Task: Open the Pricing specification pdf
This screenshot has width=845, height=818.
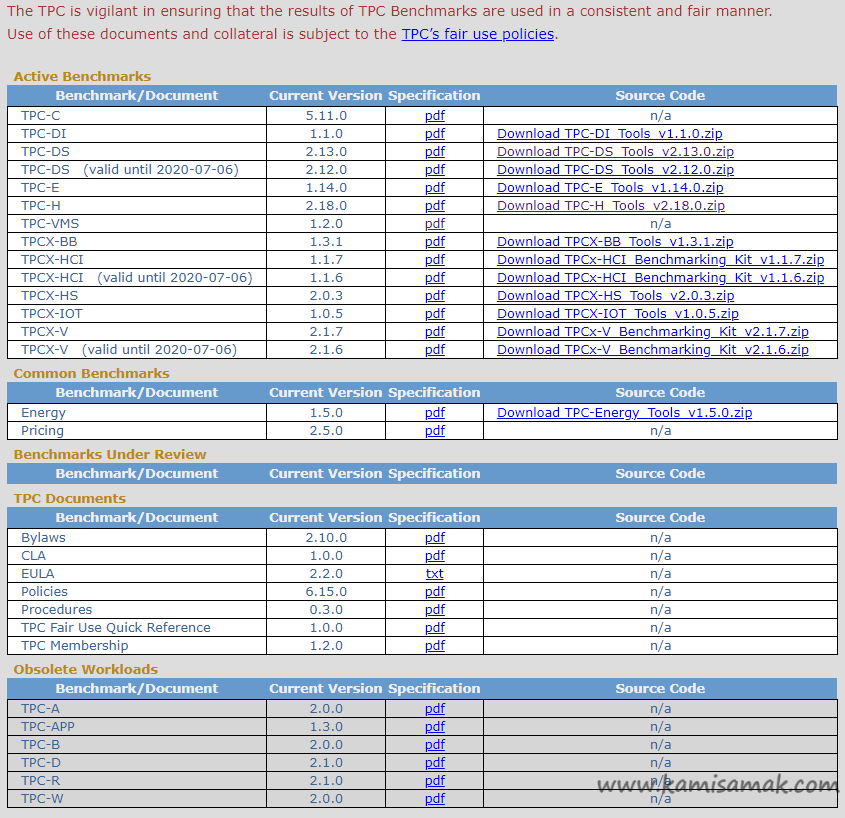Action: pyautogui.click(x=434, y=431)
